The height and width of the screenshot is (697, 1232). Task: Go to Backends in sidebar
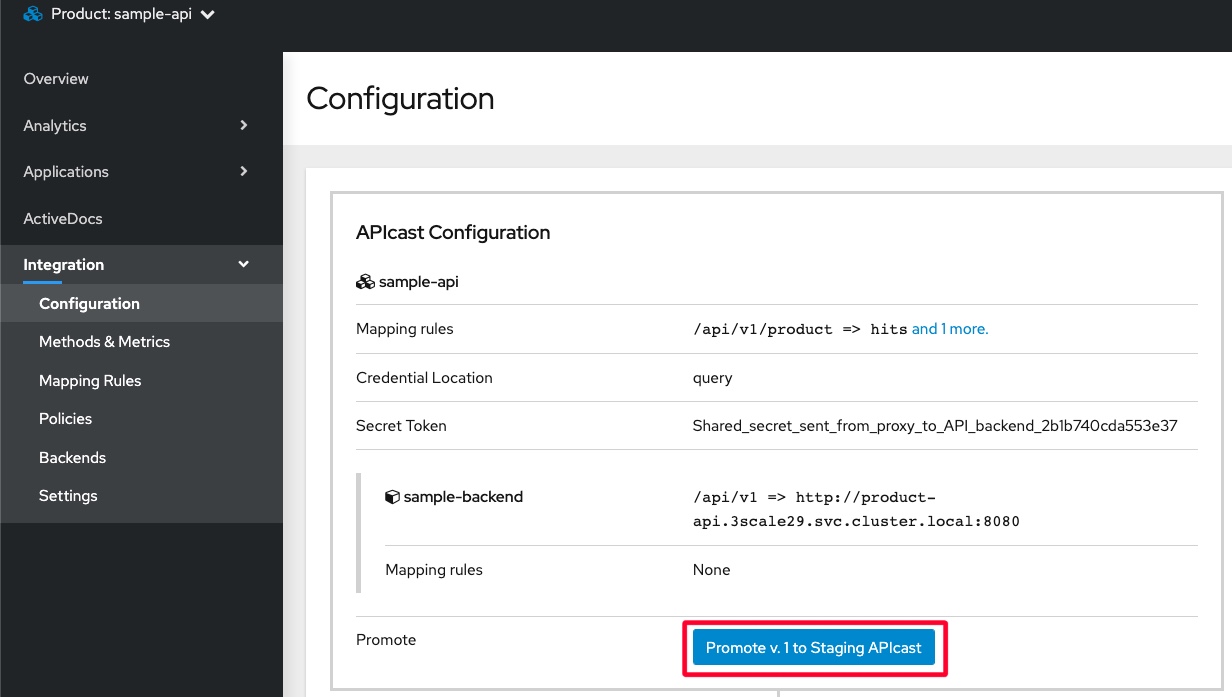pyautogui.click(x=72, y=457)
